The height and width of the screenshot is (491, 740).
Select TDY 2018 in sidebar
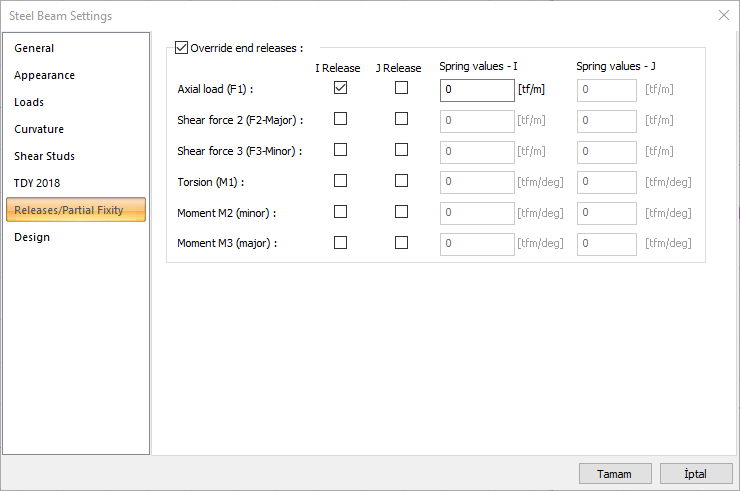click(37, 183)
